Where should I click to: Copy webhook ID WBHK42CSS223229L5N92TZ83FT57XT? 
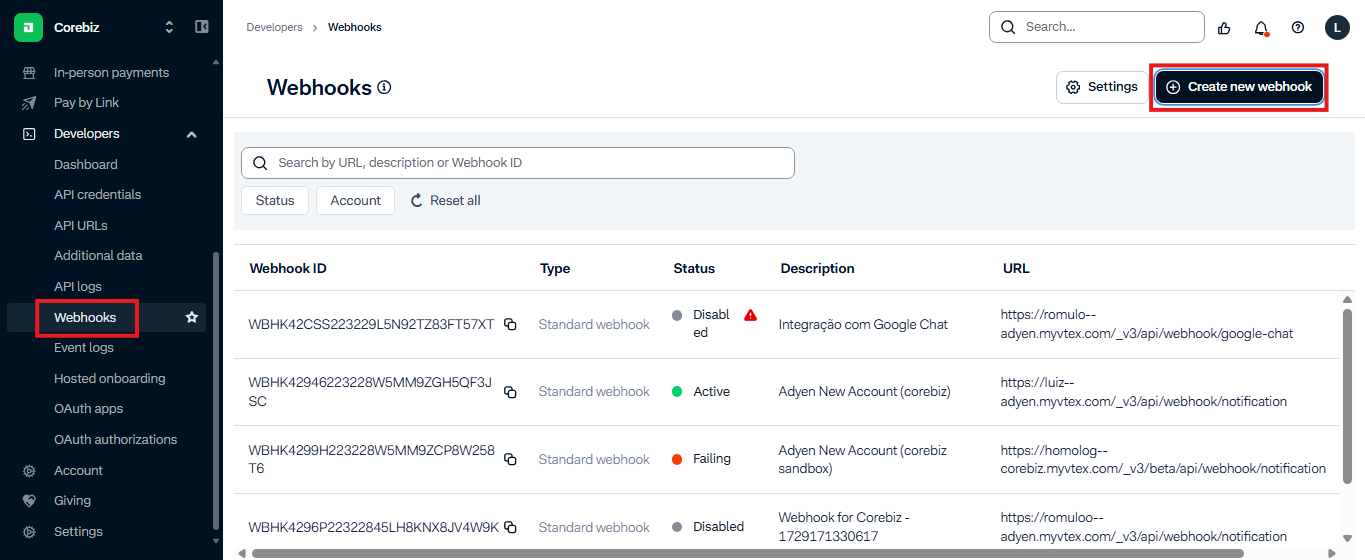coord(510,324)
